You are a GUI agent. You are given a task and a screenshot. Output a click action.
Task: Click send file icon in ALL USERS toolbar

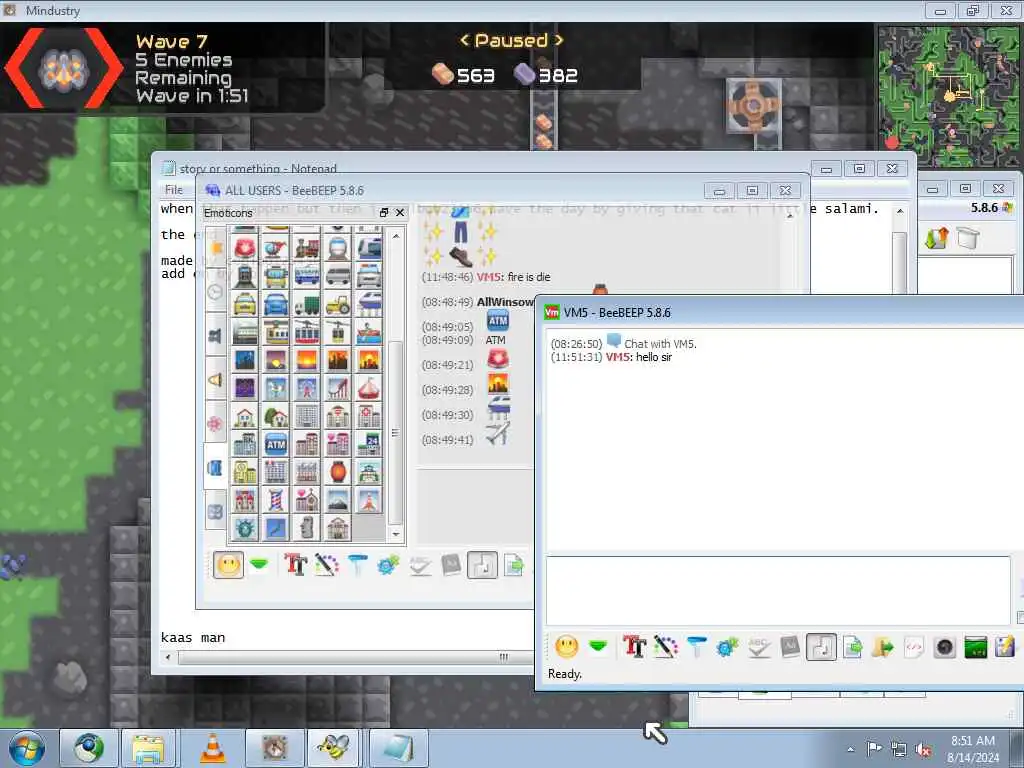pyautogui.click(x=514, y=564)
